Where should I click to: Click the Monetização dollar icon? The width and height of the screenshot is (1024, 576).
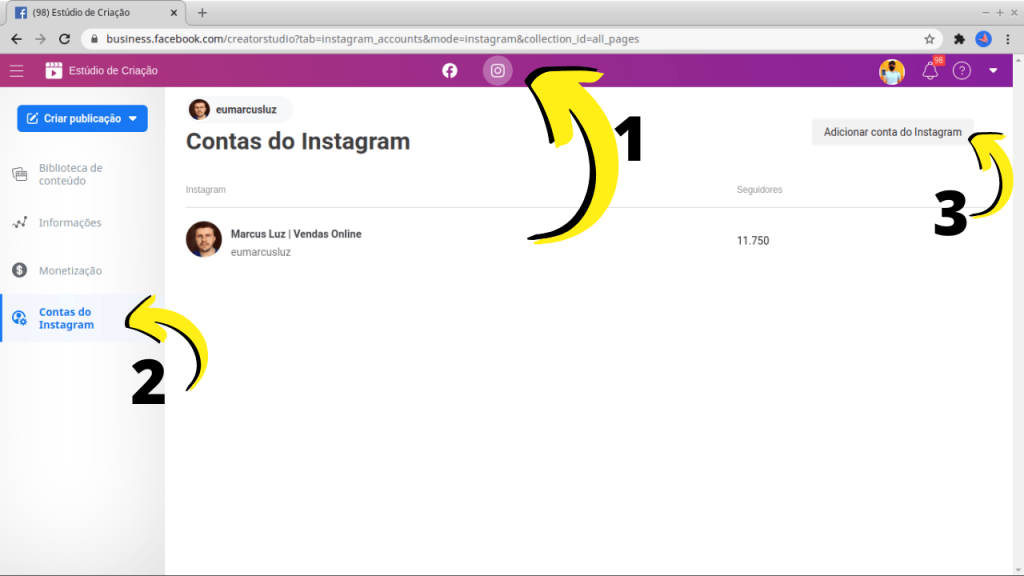tap(20, 270)
